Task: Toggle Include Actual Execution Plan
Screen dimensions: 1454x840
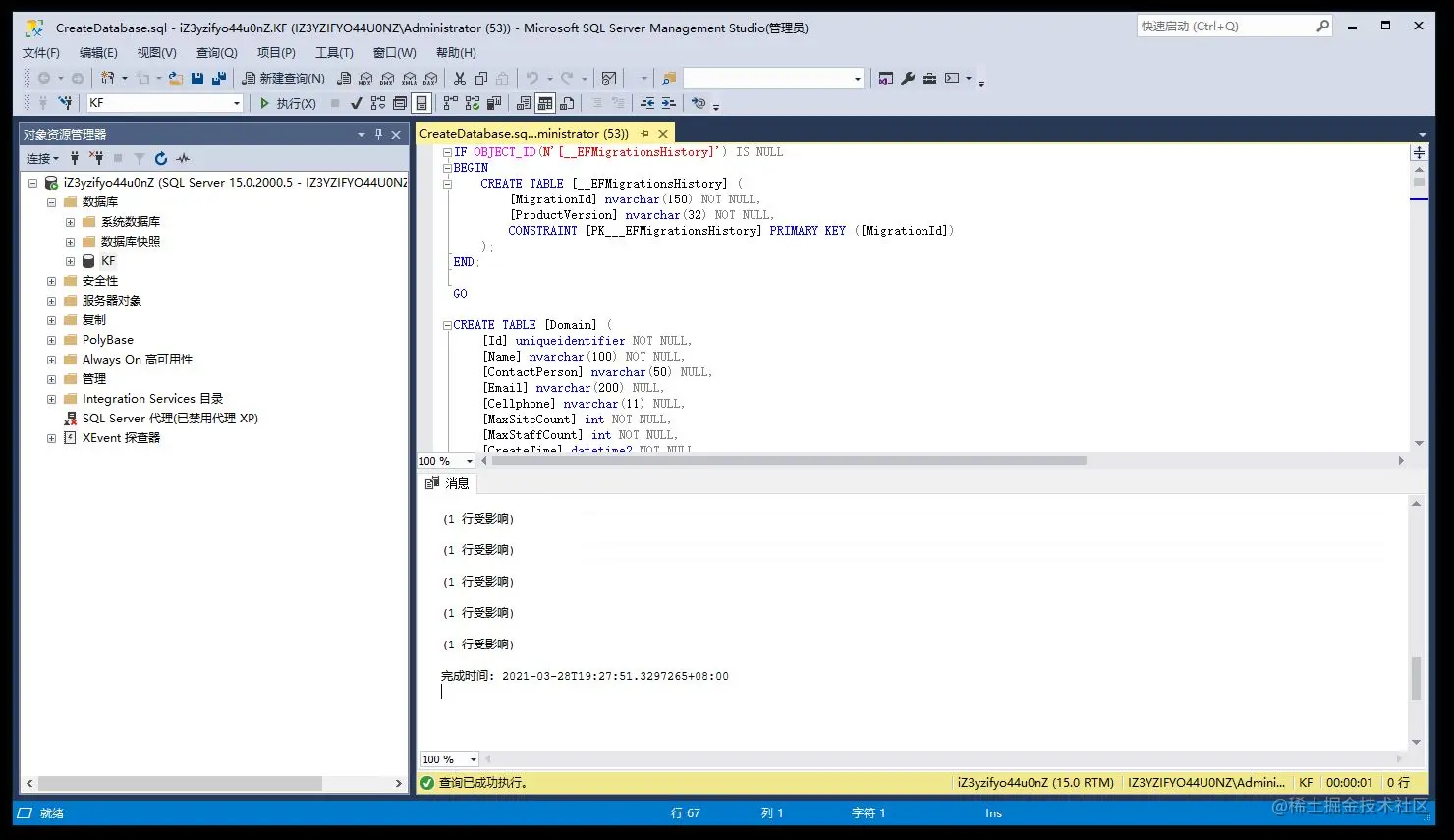Action: coord(450,103)
